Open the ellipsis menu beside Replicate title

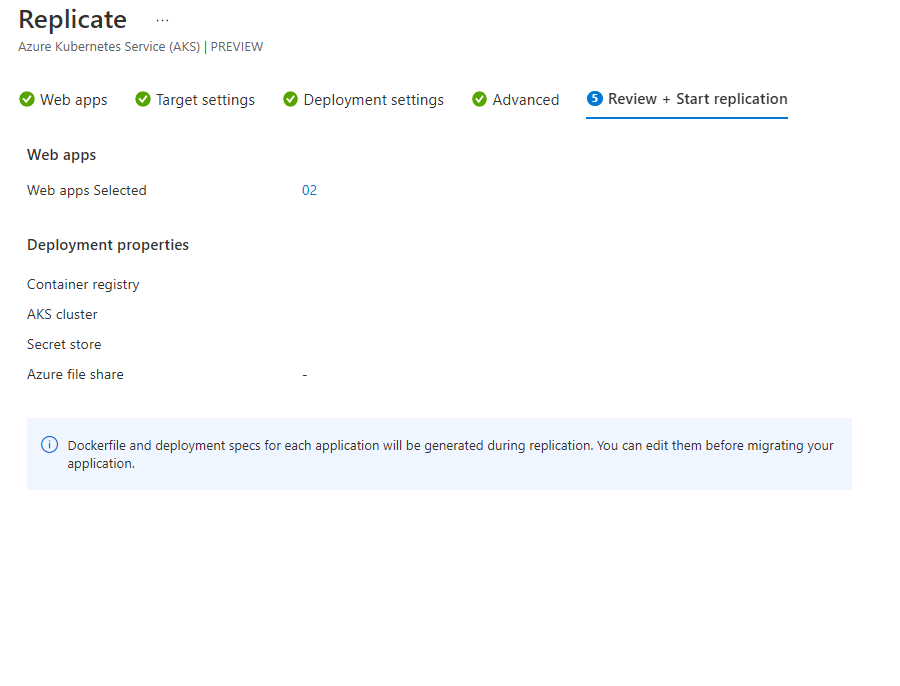(x=162, y=19)
